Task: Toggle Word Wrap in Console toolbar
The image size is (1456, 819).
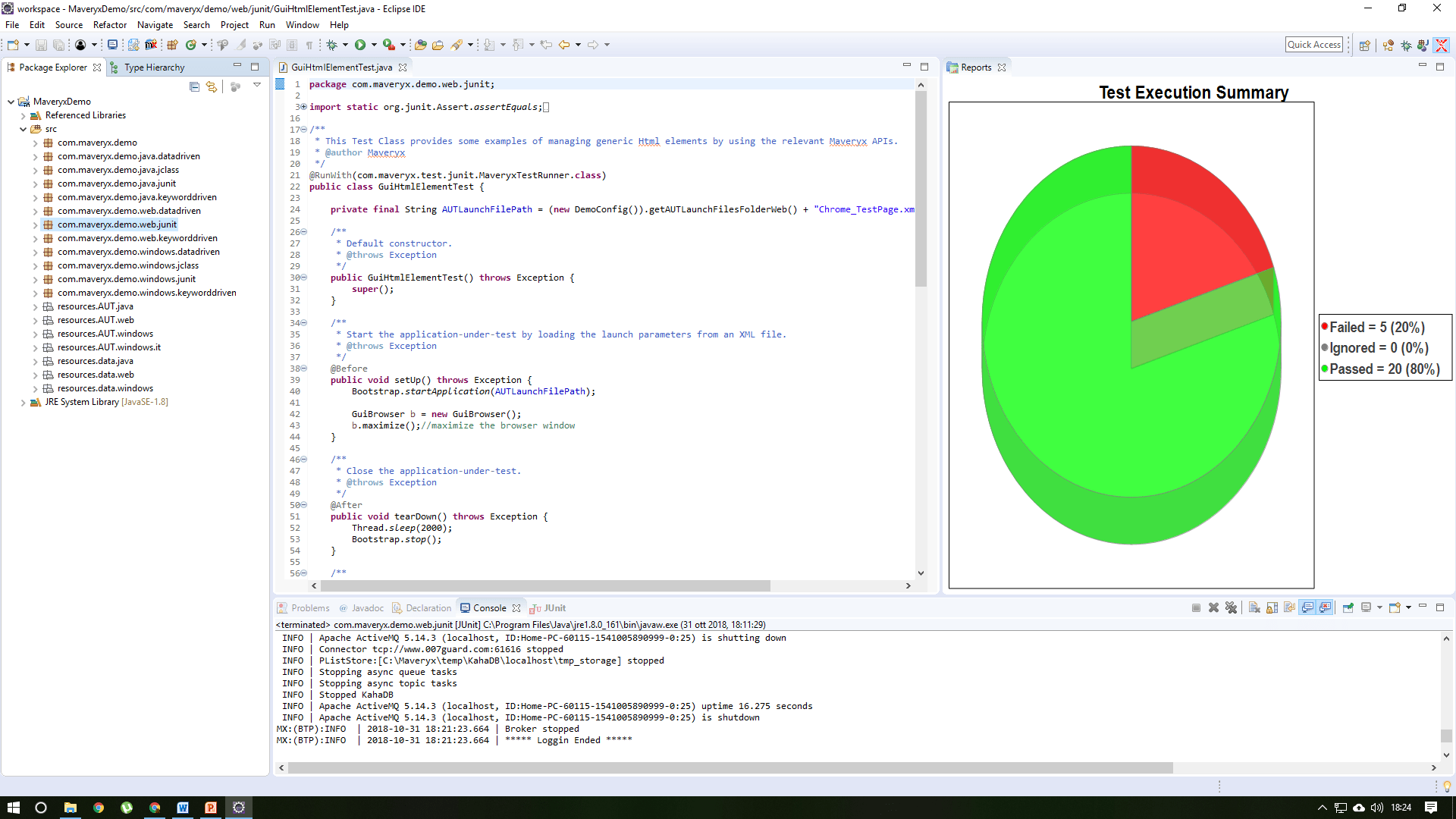Action: click(1290, 607)
